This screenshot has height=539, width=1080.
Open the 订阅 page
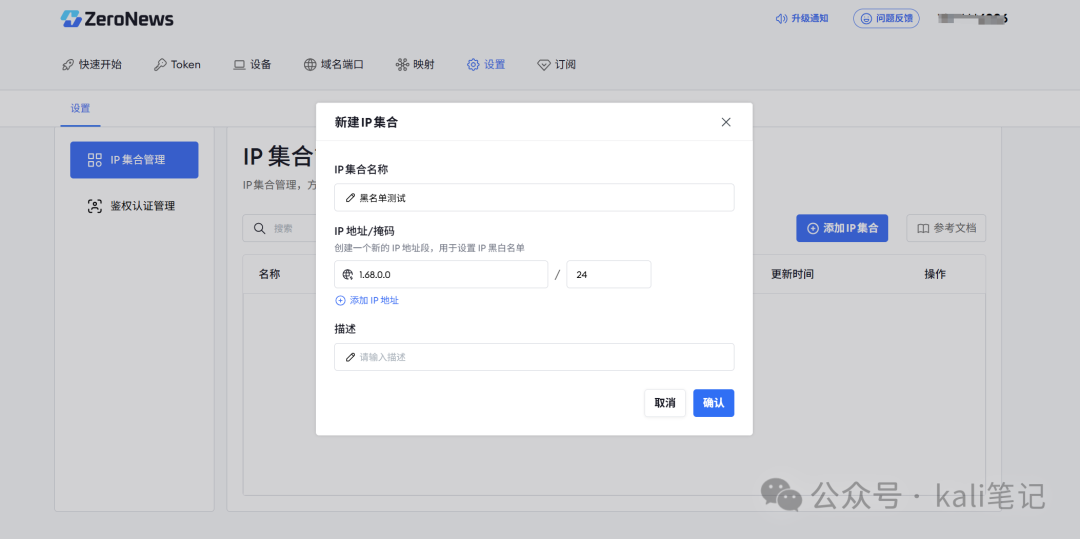pos(556,64)
